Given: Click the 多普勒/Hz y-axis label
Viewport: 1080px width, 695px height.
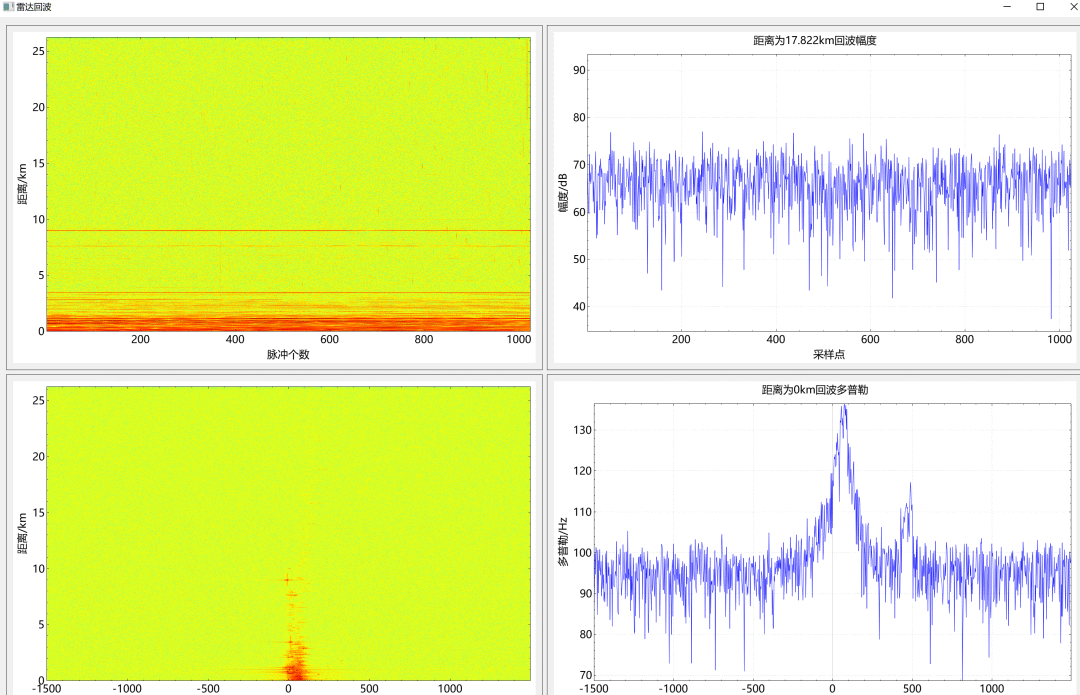Looking at the screenshot, I should [x=563, y=541].
